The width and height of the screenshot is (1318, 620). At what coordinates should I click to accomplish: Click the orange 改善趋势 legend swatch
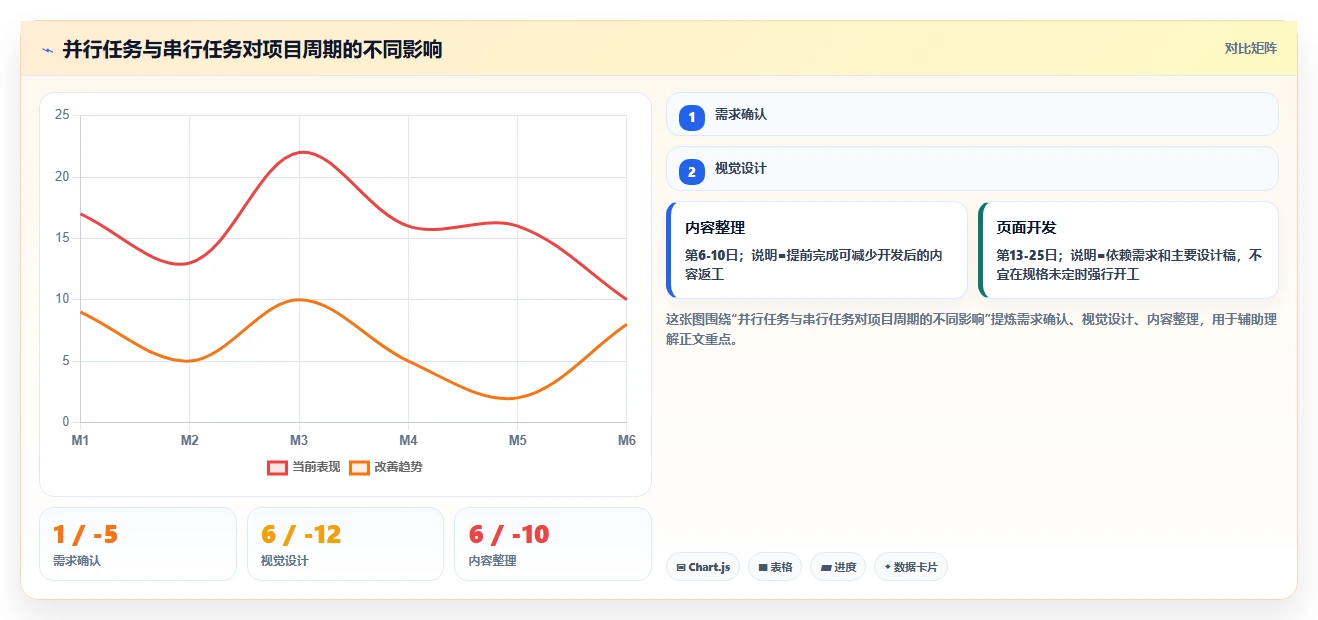click(x=359, y=467)
